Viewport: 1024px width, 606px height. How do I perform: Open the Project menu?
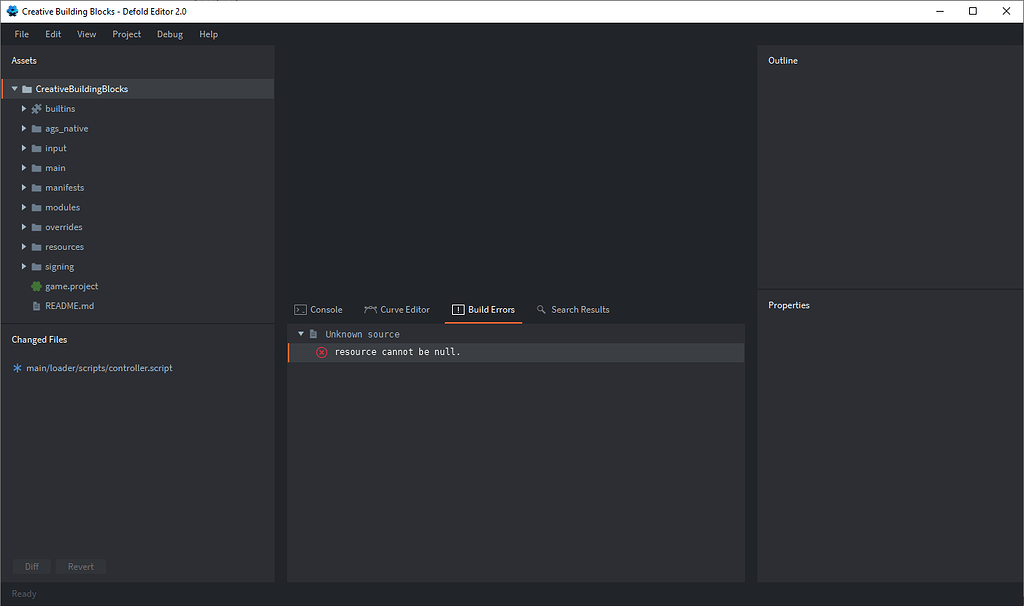126,33
